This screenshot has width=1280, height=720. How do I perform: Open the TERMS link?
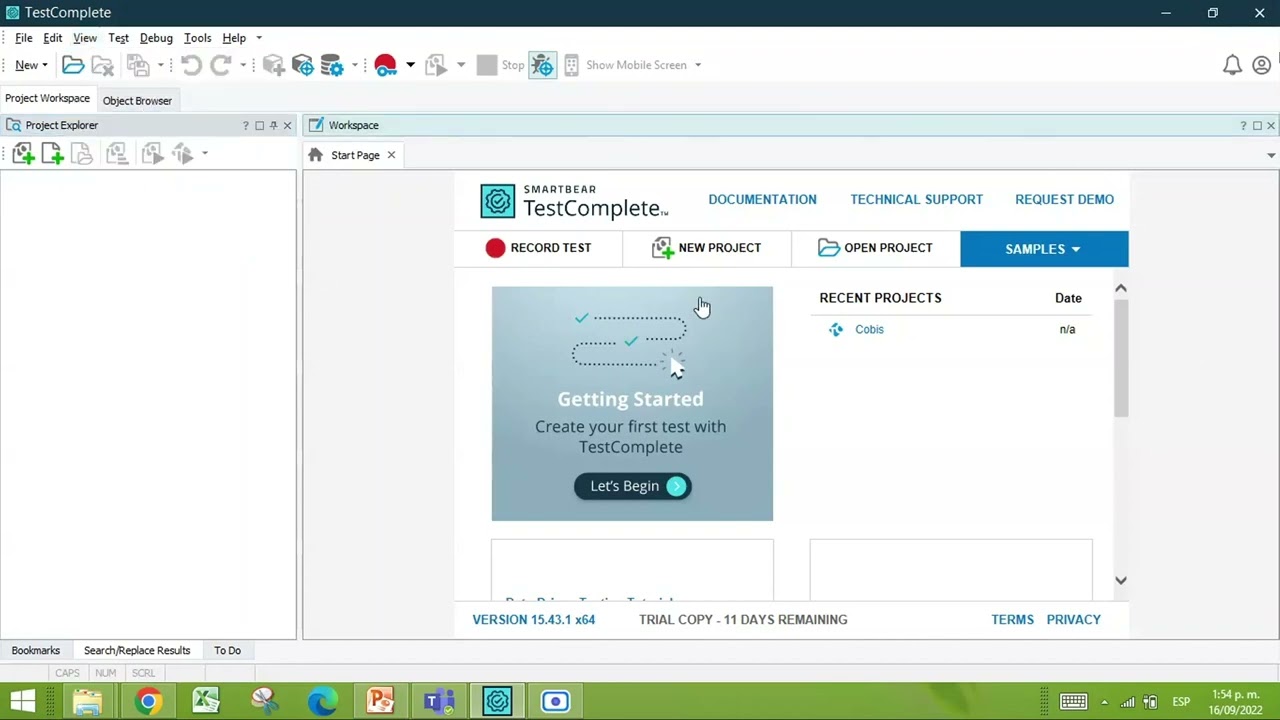(1012, 619)
